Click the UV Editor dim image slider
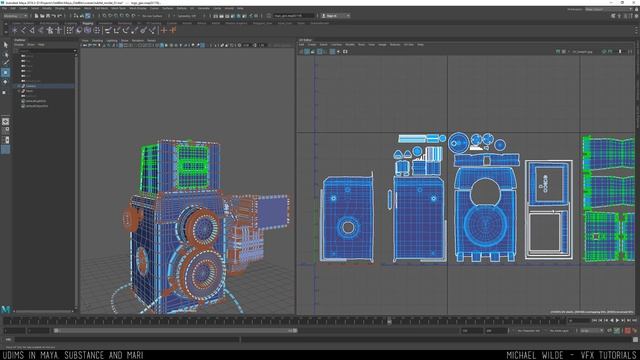The height and width of the screenshot is (360, 640). click(x=620, y=52)
